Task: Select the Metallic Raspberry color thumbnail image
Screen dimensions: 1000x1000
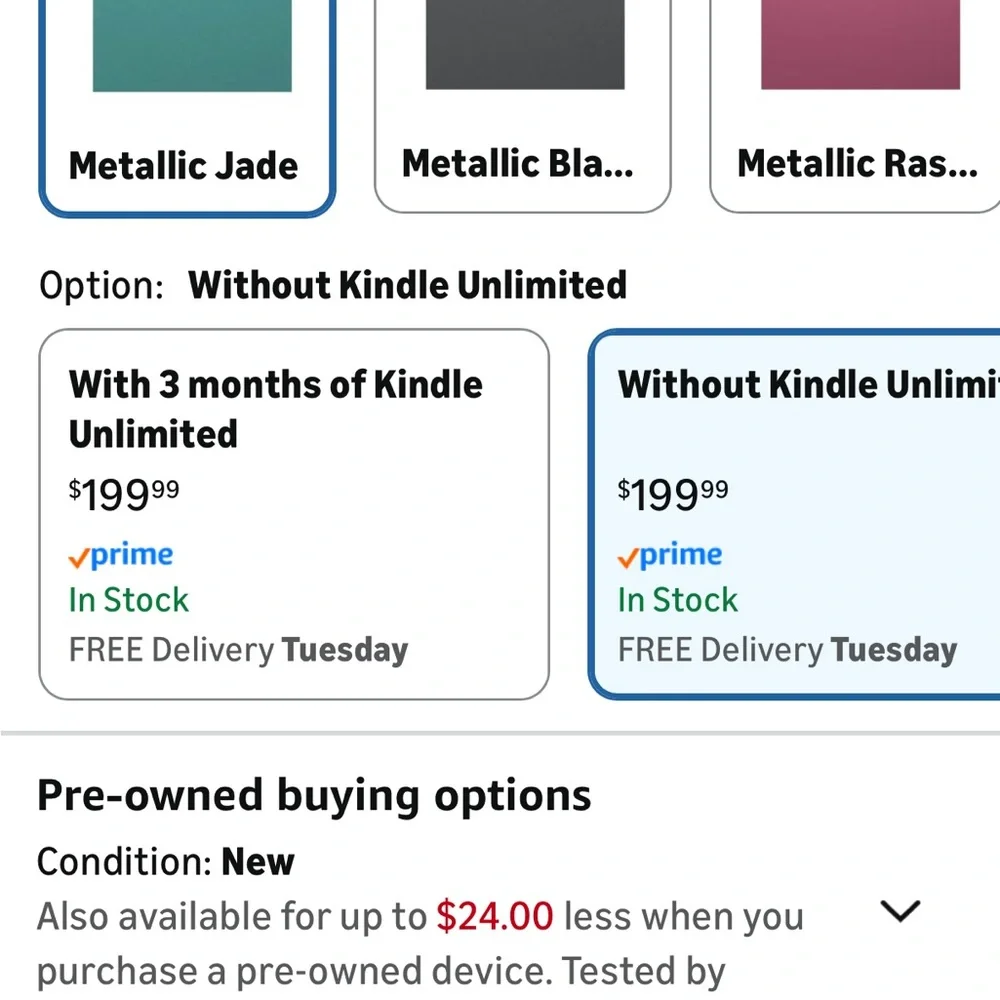Action: tap(860, 45)
